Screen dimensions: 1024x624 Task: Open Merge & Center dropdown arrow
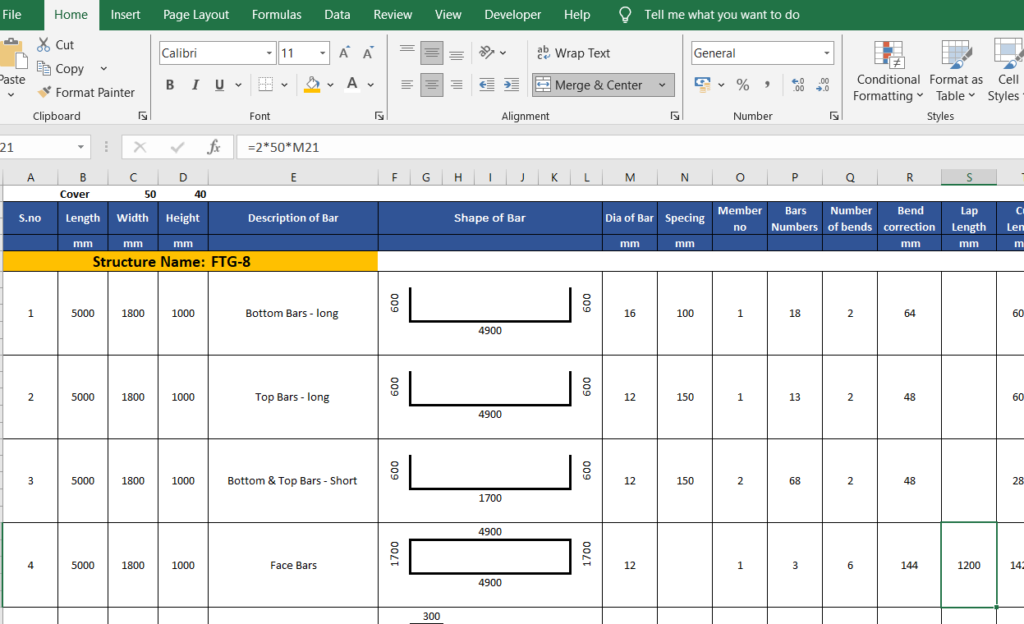point(662,85)
